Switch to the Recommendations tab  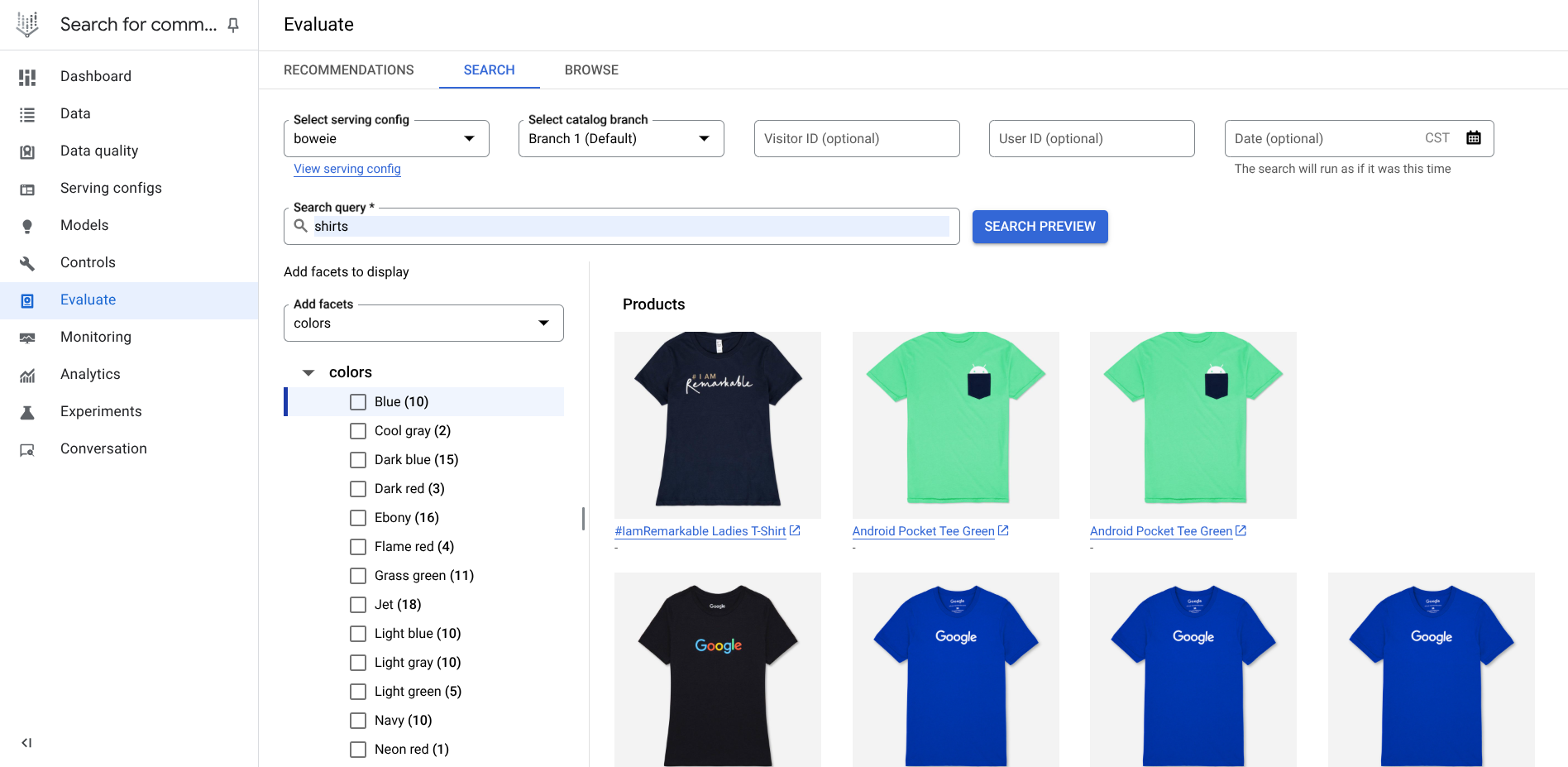coord(348,70)
